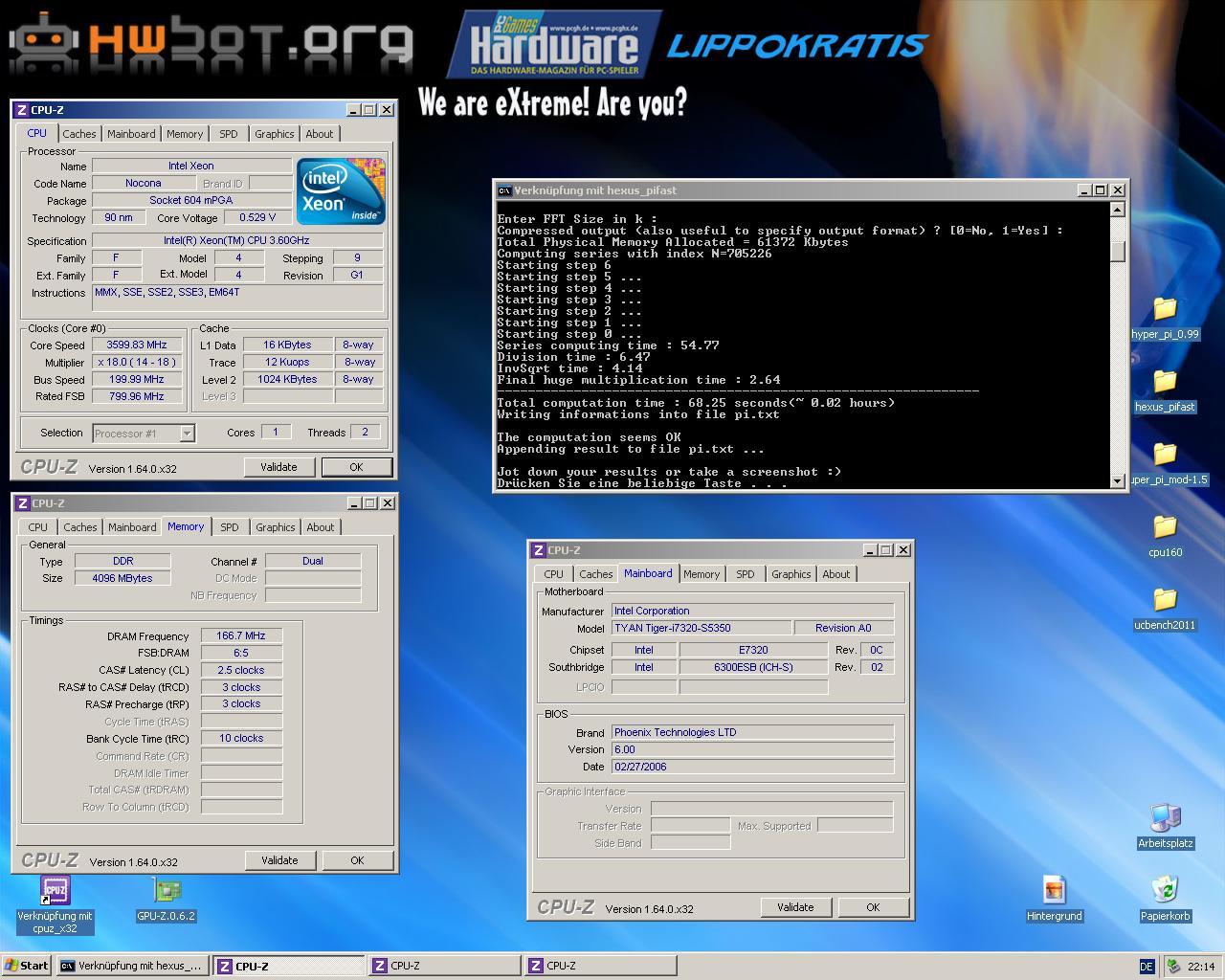
Task: Click Southbridge 6300ESB (ICH-S) field
Action: point(753,667)
